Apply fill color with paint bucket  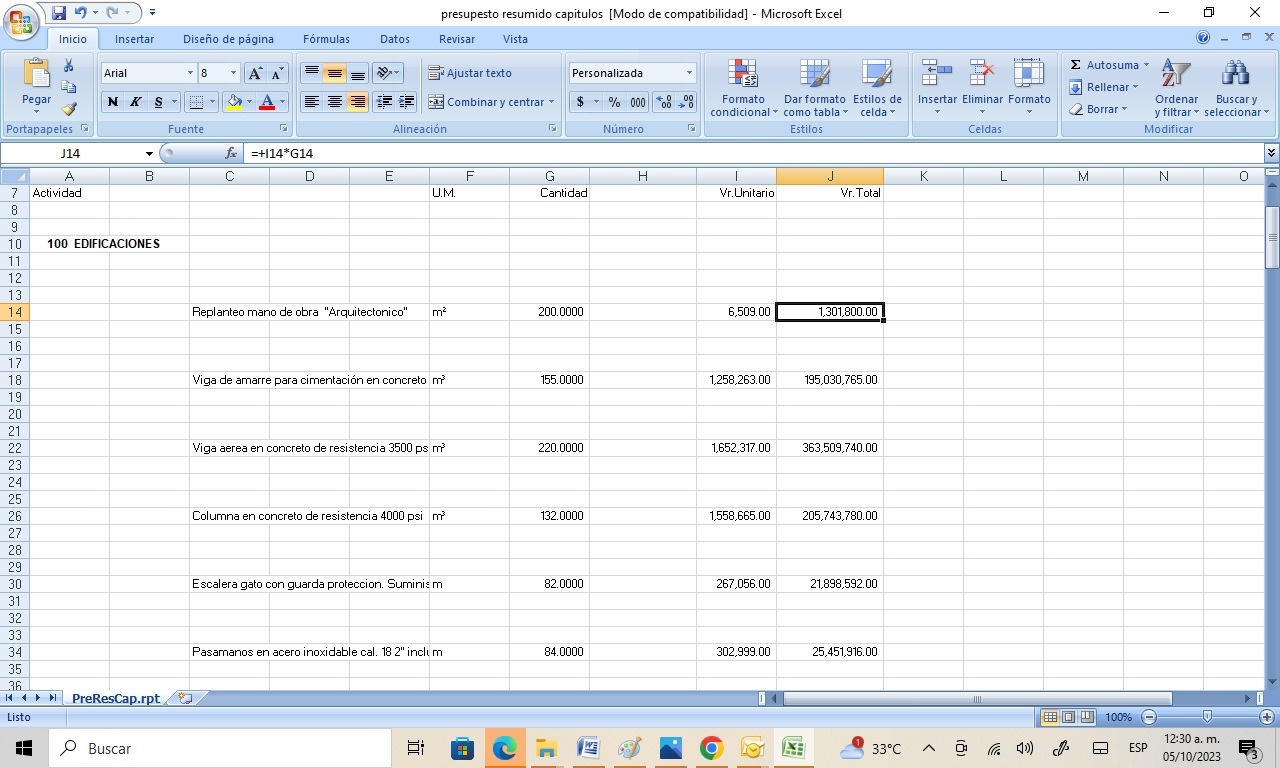(234, 102)
